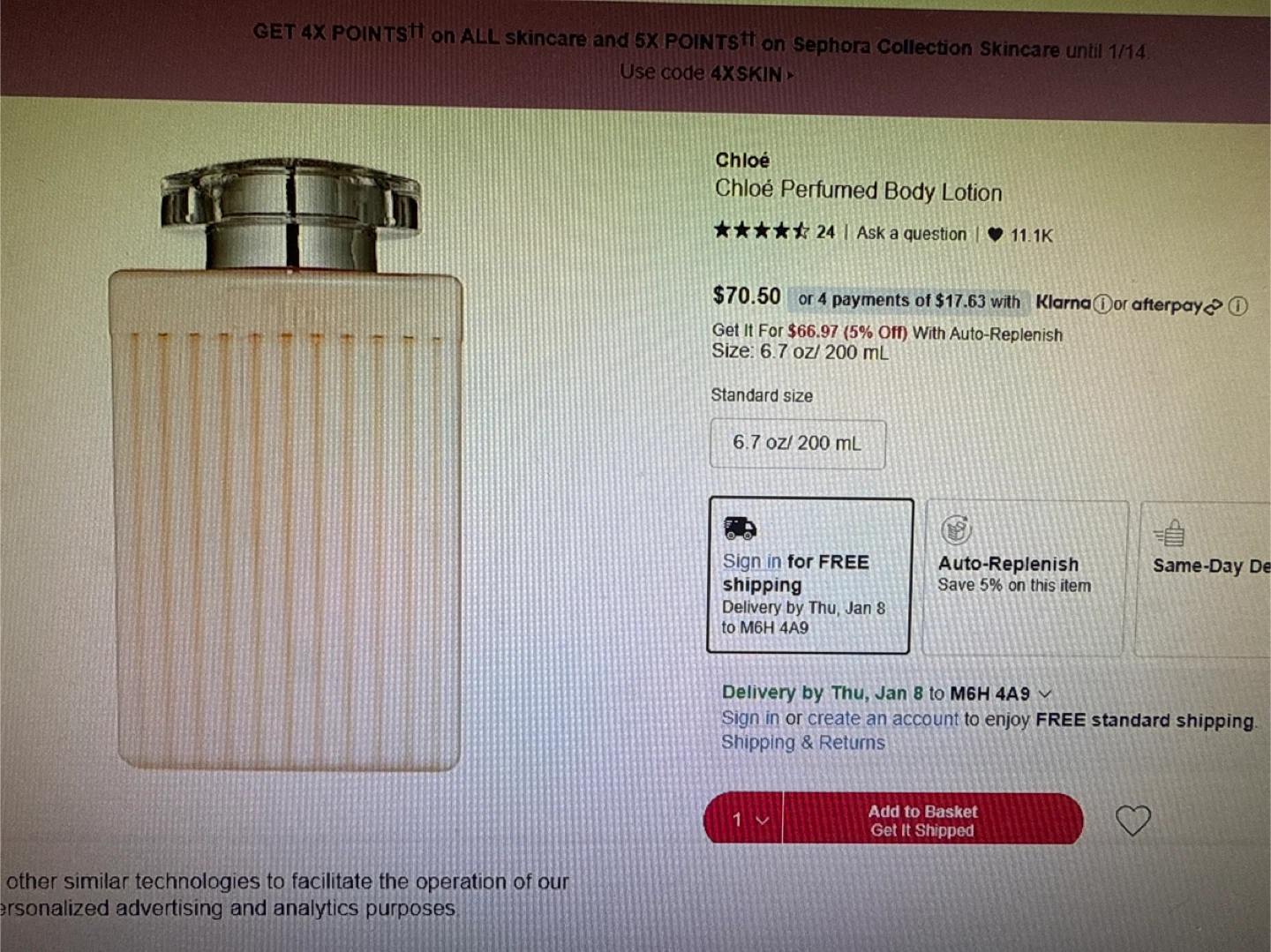This screenshot has width=1271, height=952.
Task: Click the delivery truck icon in shipping card
Action: coord(740,528)
